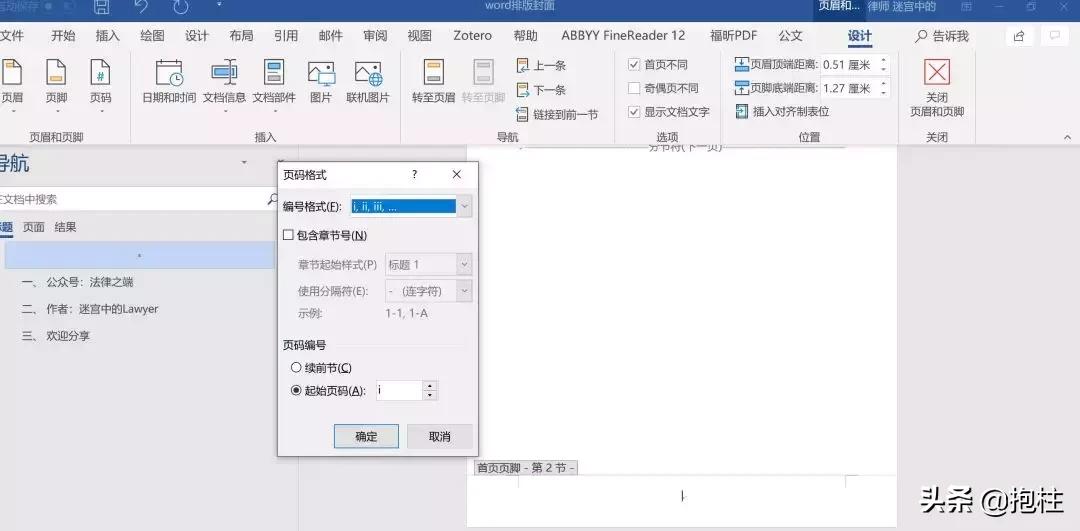This screenshot has height=531, width=1080.
Task: Collapse the ribbon with the chevron
Action: click(1068, 137)
